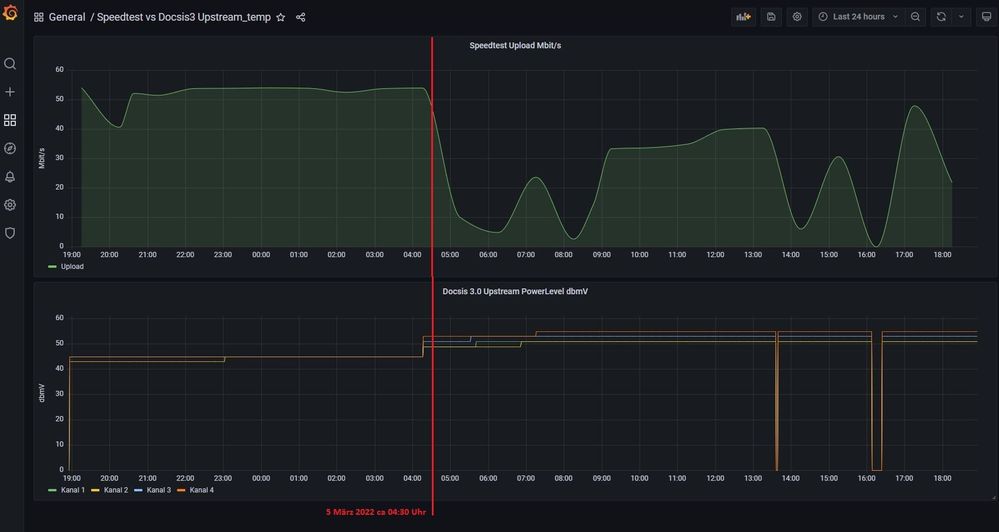Cycle view mode with monitor icon
999x532 pixels.
[986, 17]
